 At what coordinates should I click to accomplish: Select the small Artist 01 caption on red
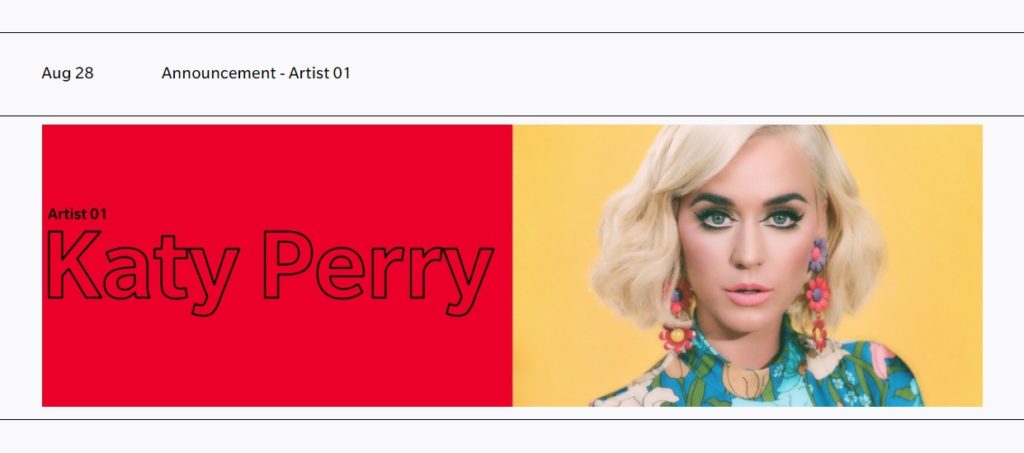tap(76, 213)
